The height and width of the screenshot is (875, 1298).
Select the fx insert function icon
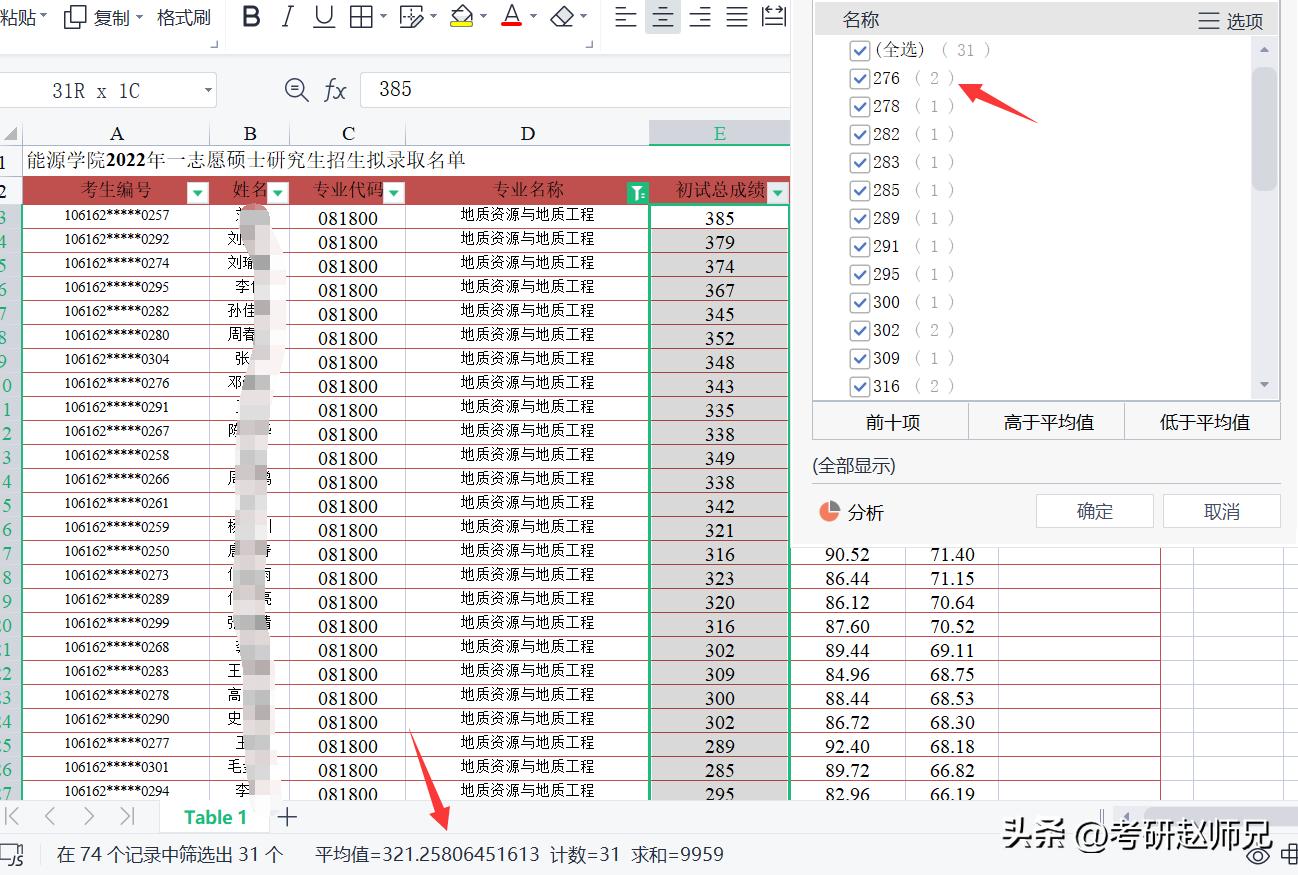336,89
